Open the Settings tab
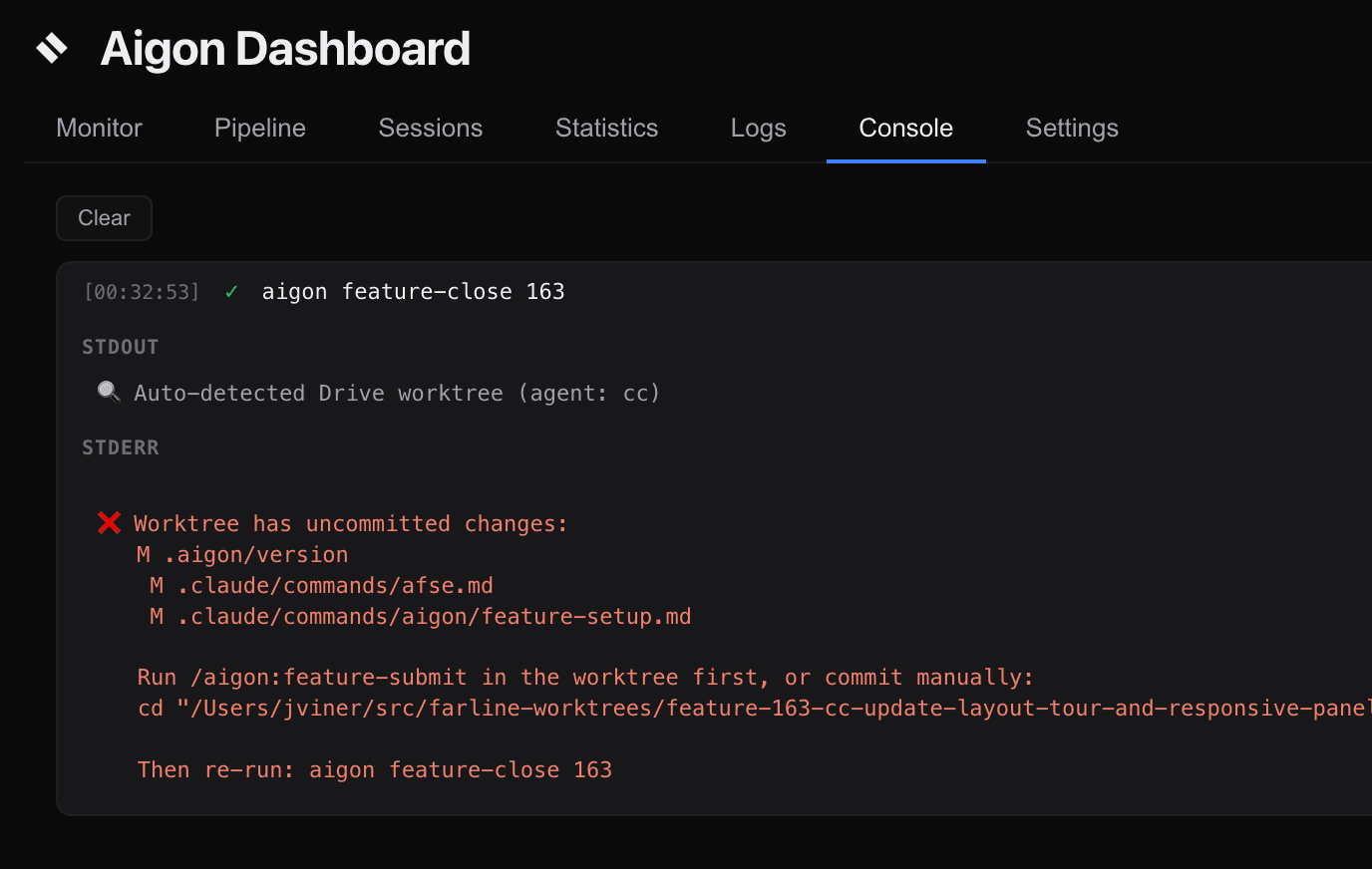Viewport: 1372px width, 869px height. [1072, 129]
